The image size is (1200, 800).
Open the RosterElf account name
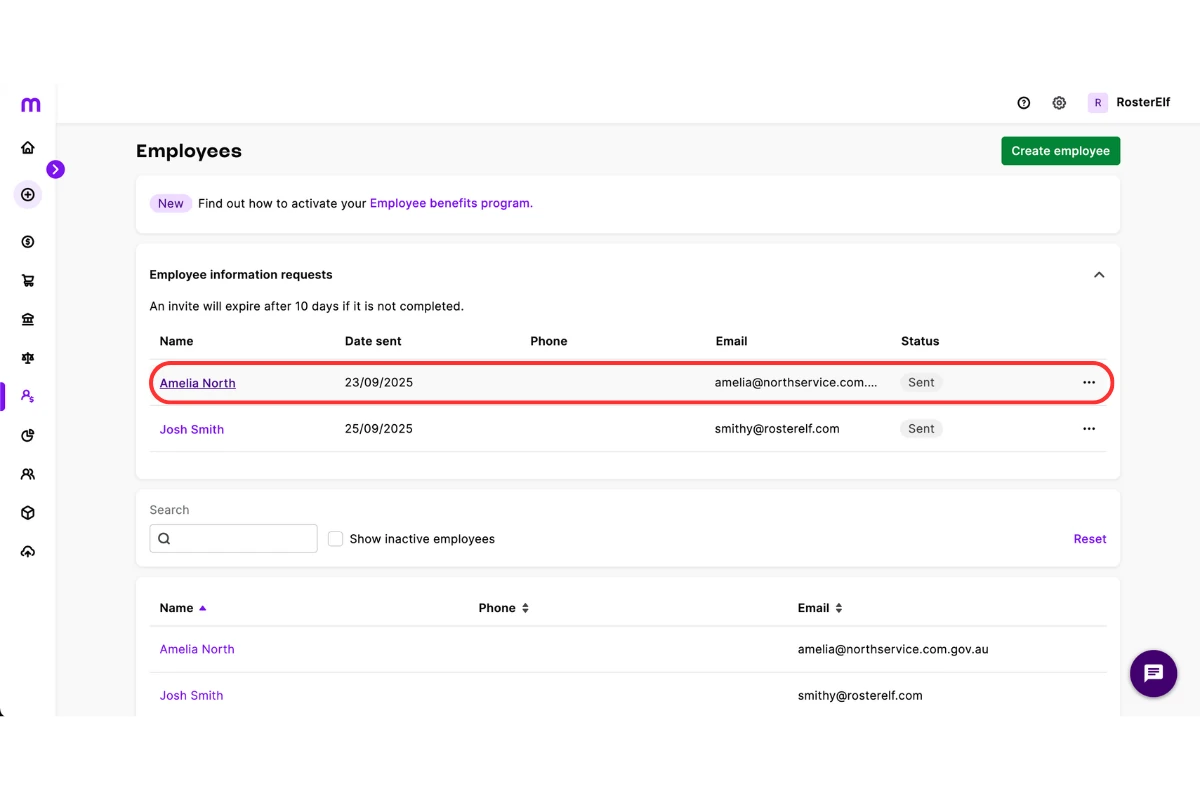(x=1143, y=103)
